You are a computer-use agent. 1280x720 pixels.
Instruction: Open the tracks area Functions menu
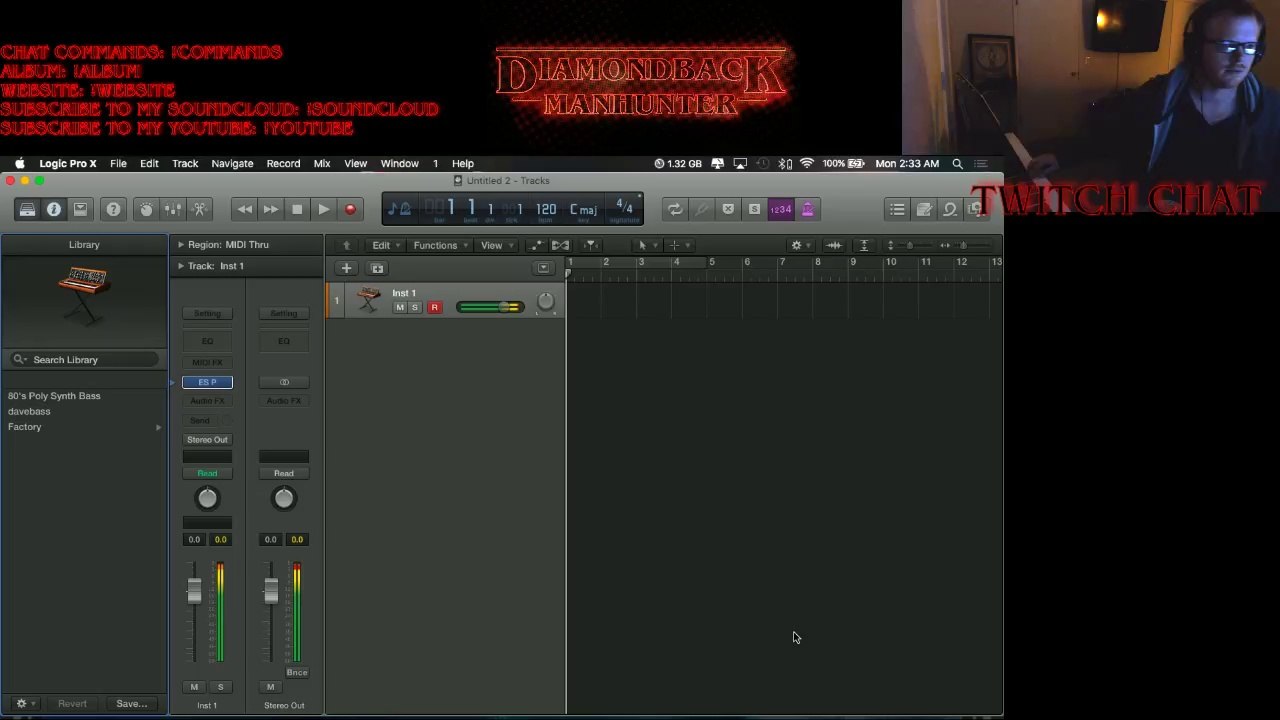[439, 245]
